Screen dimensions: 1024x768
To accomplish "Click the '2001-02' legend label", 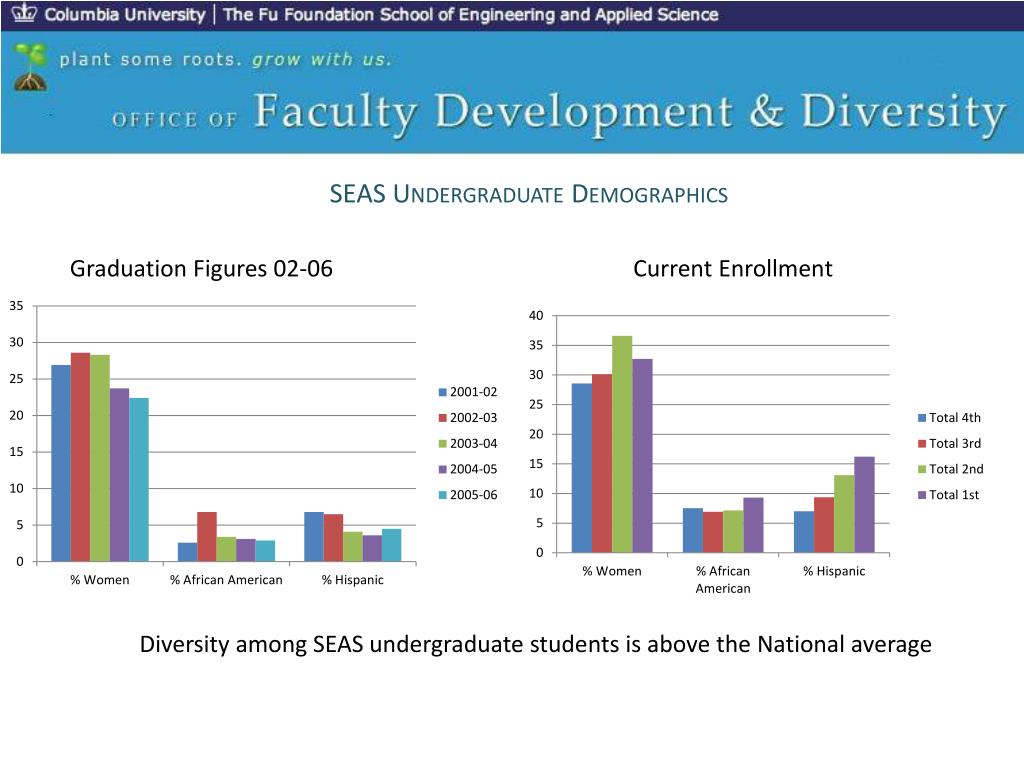I will coord(473,392).
